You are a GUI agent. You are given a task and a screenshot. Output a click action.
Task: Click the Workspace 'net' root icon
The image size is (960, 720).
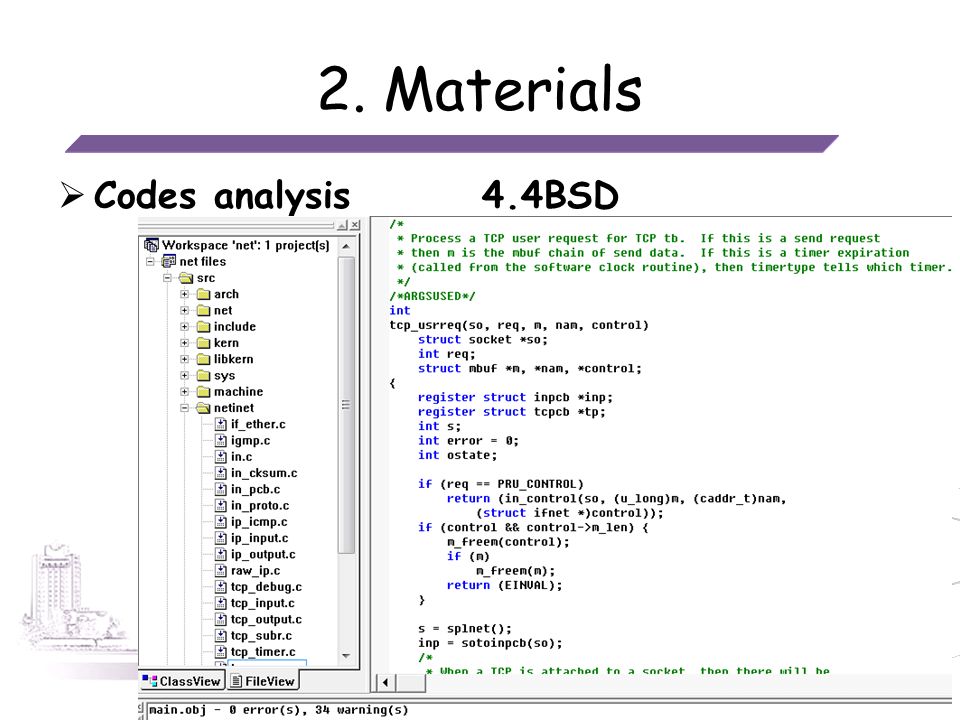pyautogui.click(x=151, y=246)
